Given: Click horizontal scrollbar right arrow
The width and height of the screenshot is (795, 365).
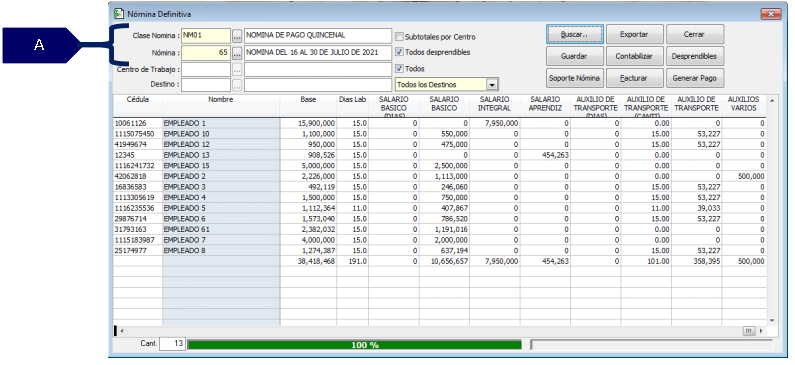Looking at the screenshot, I should (762, 331).
